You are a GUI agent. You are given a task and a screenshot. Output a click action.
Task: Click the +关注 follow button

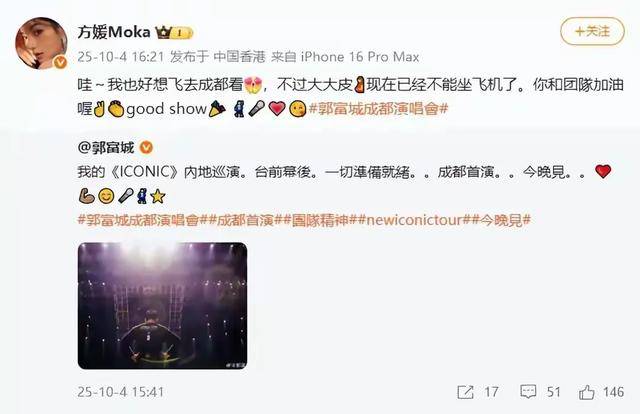pos(592,31)
